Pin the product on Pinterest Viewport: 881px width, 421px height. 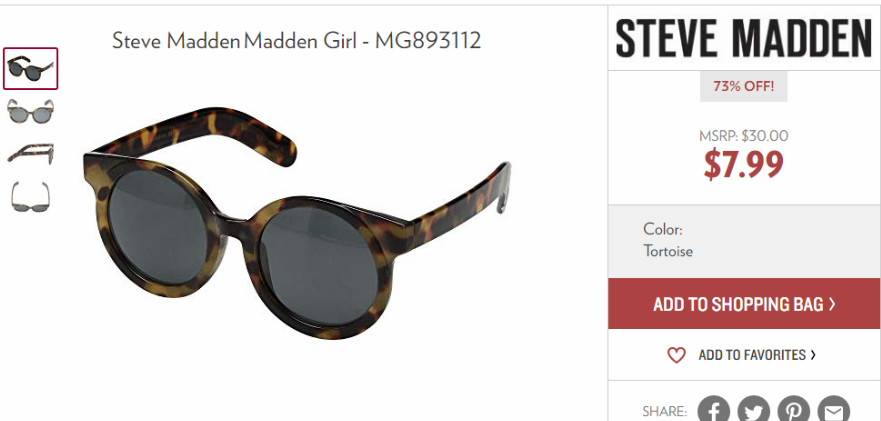tap(793, 410)
